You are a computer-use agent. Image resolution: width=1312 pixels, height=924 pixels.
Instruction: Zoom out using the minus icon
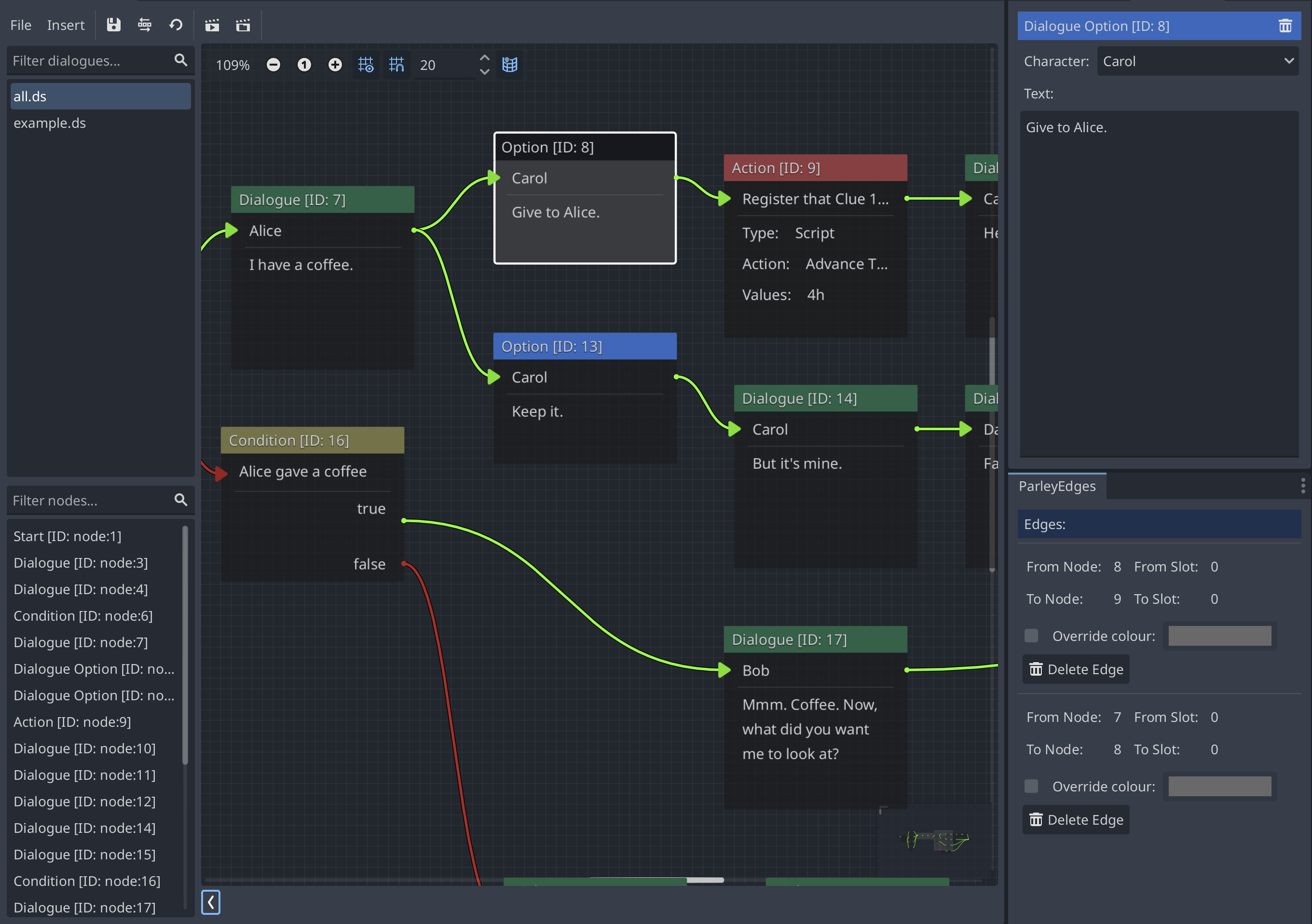click(273, 65)
